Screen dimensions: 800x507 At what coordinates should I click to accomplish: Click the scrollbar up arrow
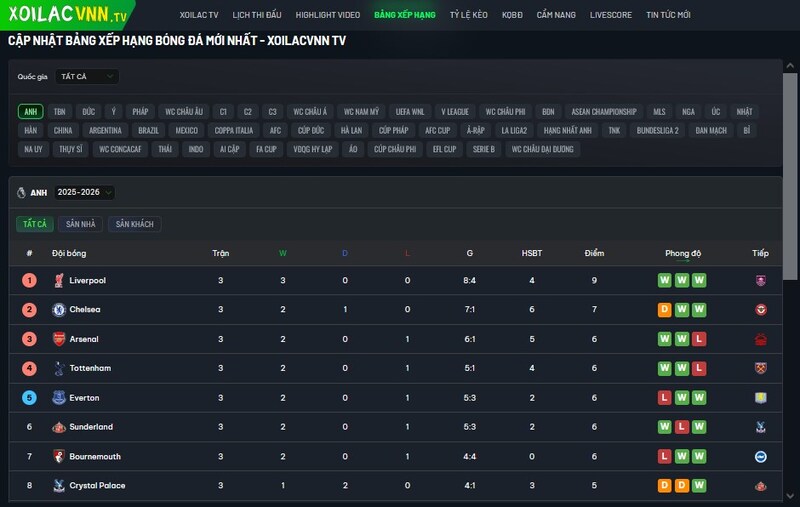point(790,66)
